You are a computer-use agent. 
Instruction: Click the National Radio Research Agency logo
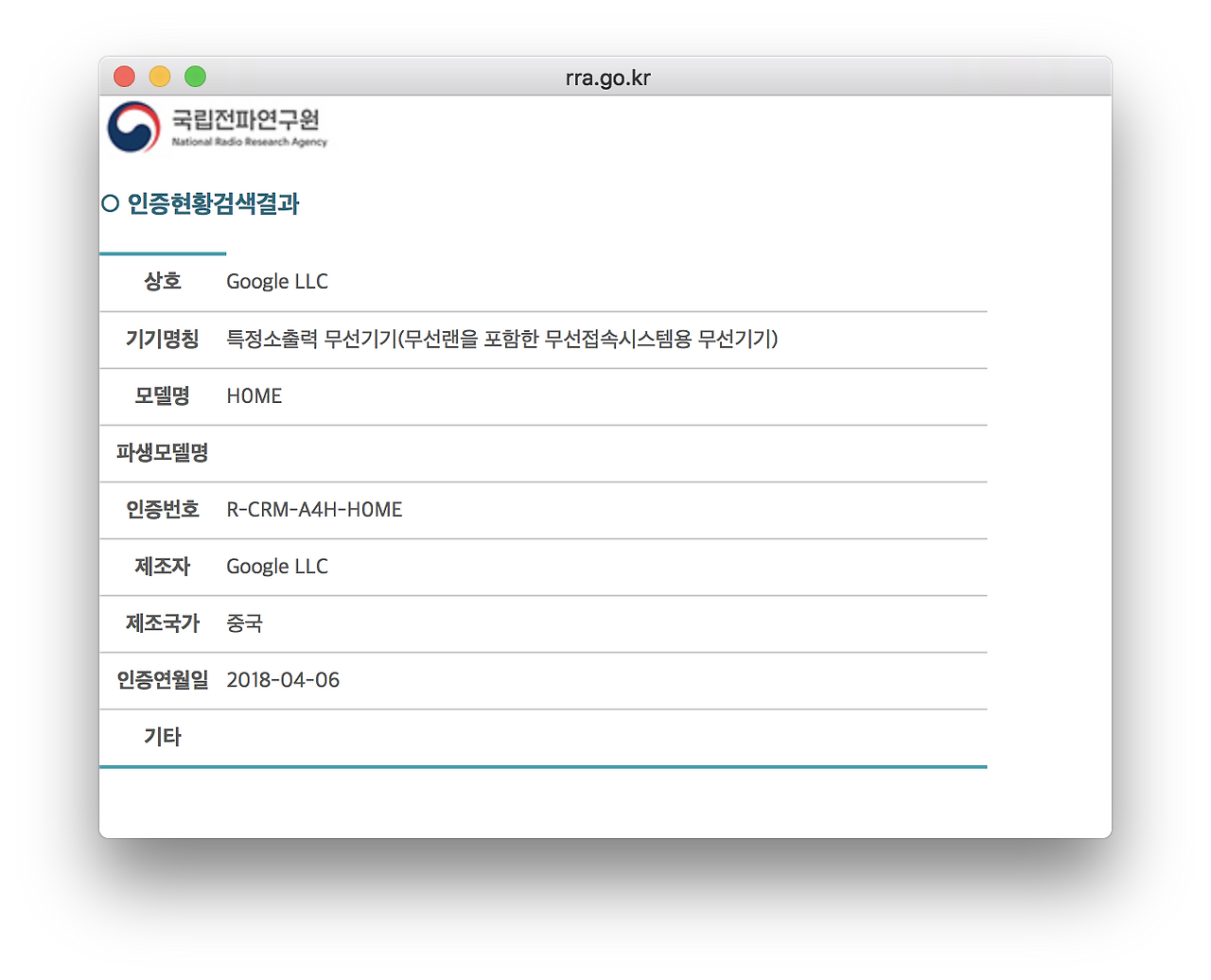(219, 127)
